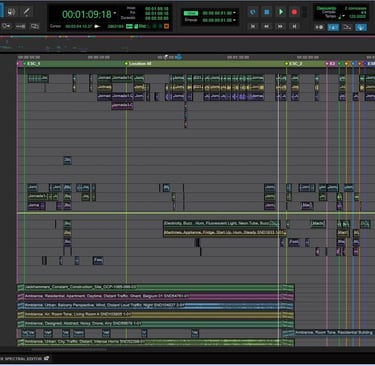375x366 pixels.
Task: Click the universe overview strip above the ruler
Action: coord(187,43)
